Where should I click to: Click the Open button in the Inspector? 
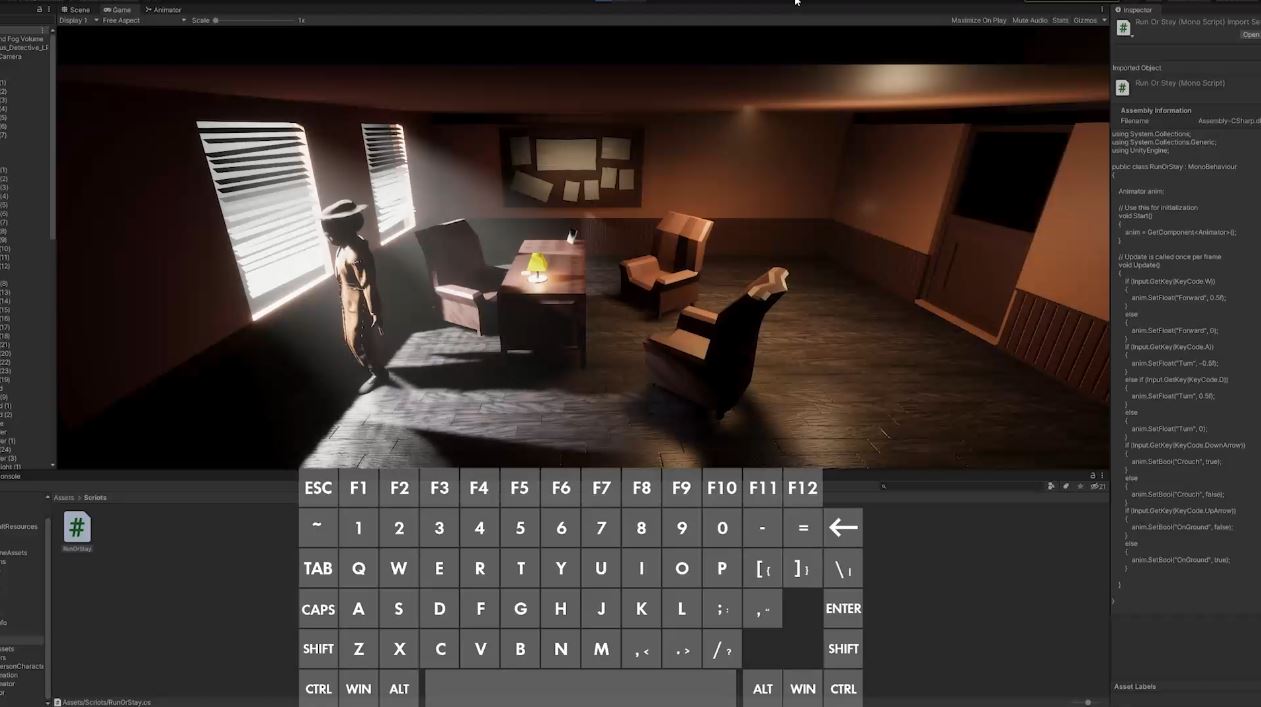click(x=1250, y=35)
